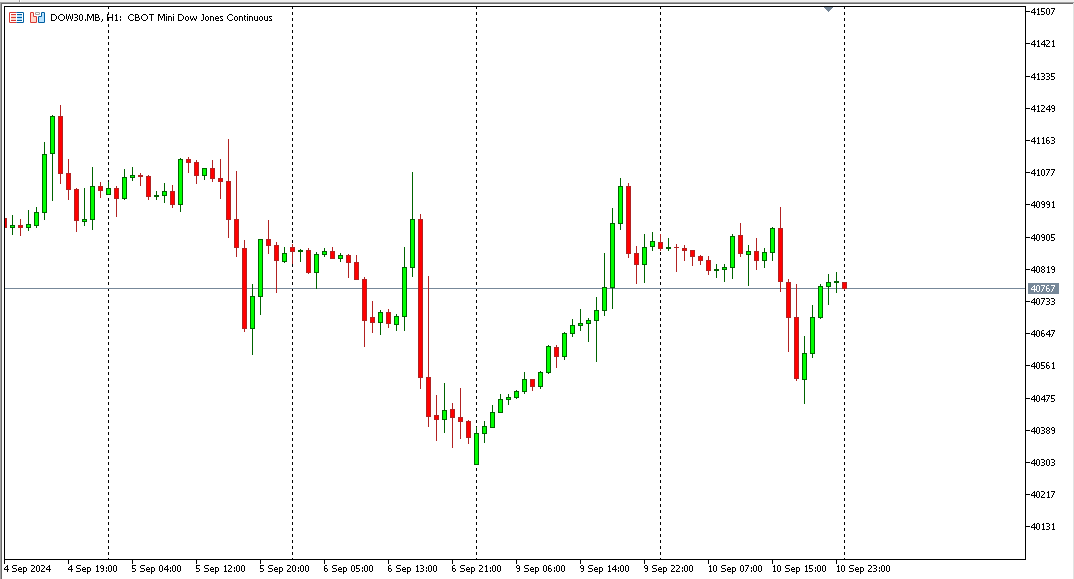This screenshot has height=579, width=1074.
Task: Open the Depth of Market icon
Action: pyautogui.click(x=16, y=18)
